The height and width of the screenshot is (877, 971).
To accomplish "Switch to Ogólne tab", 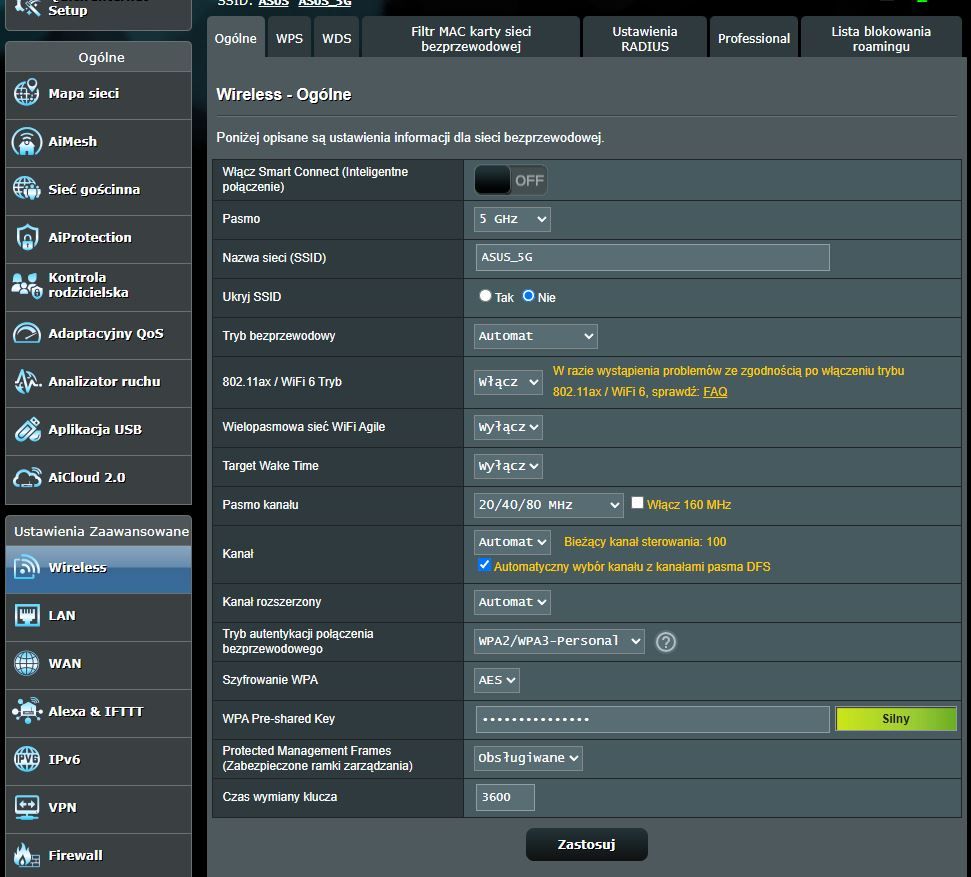I will 235,38.
